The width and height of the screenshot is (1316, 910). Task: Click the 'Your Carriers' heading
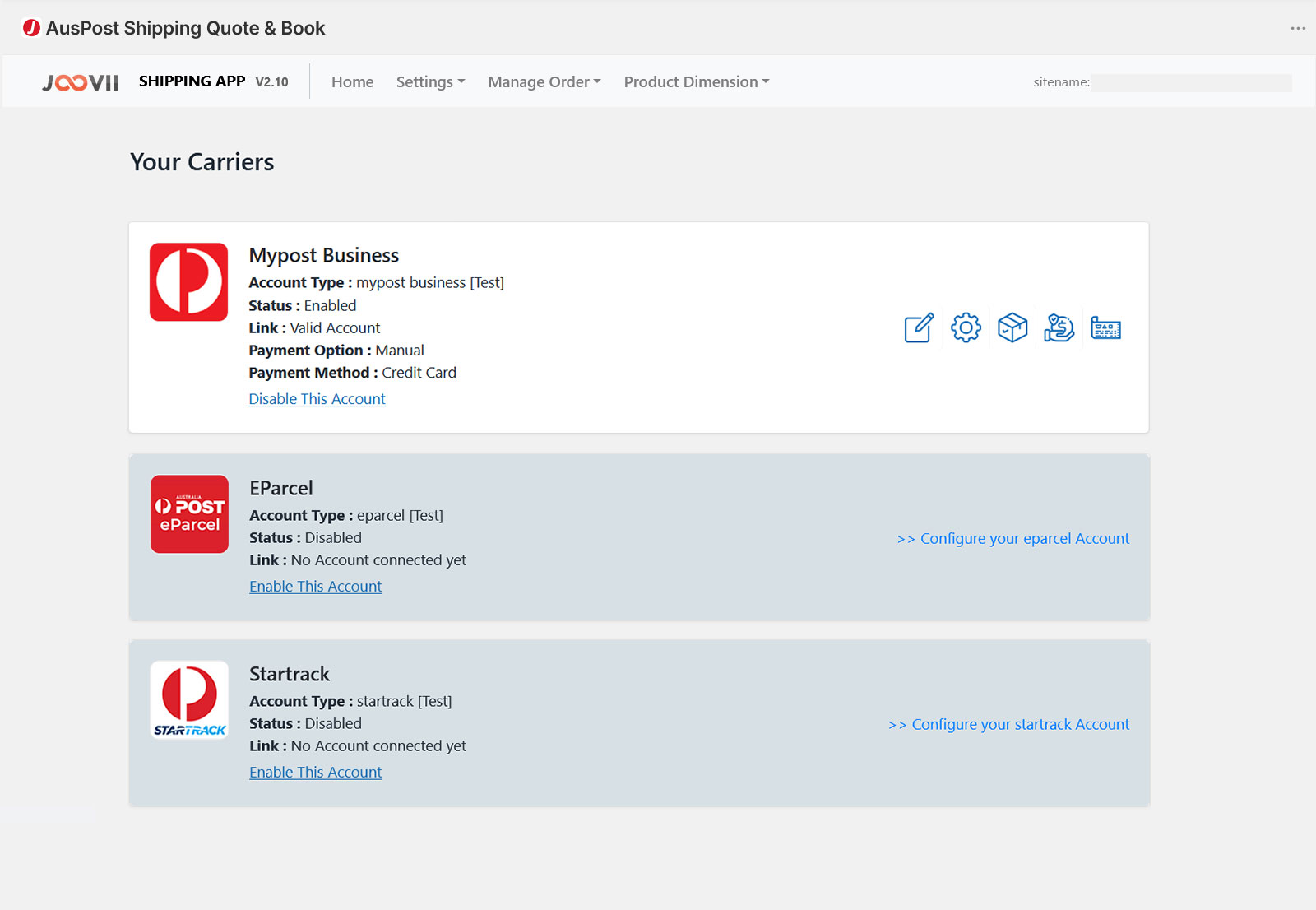click(x=202, y=162)
